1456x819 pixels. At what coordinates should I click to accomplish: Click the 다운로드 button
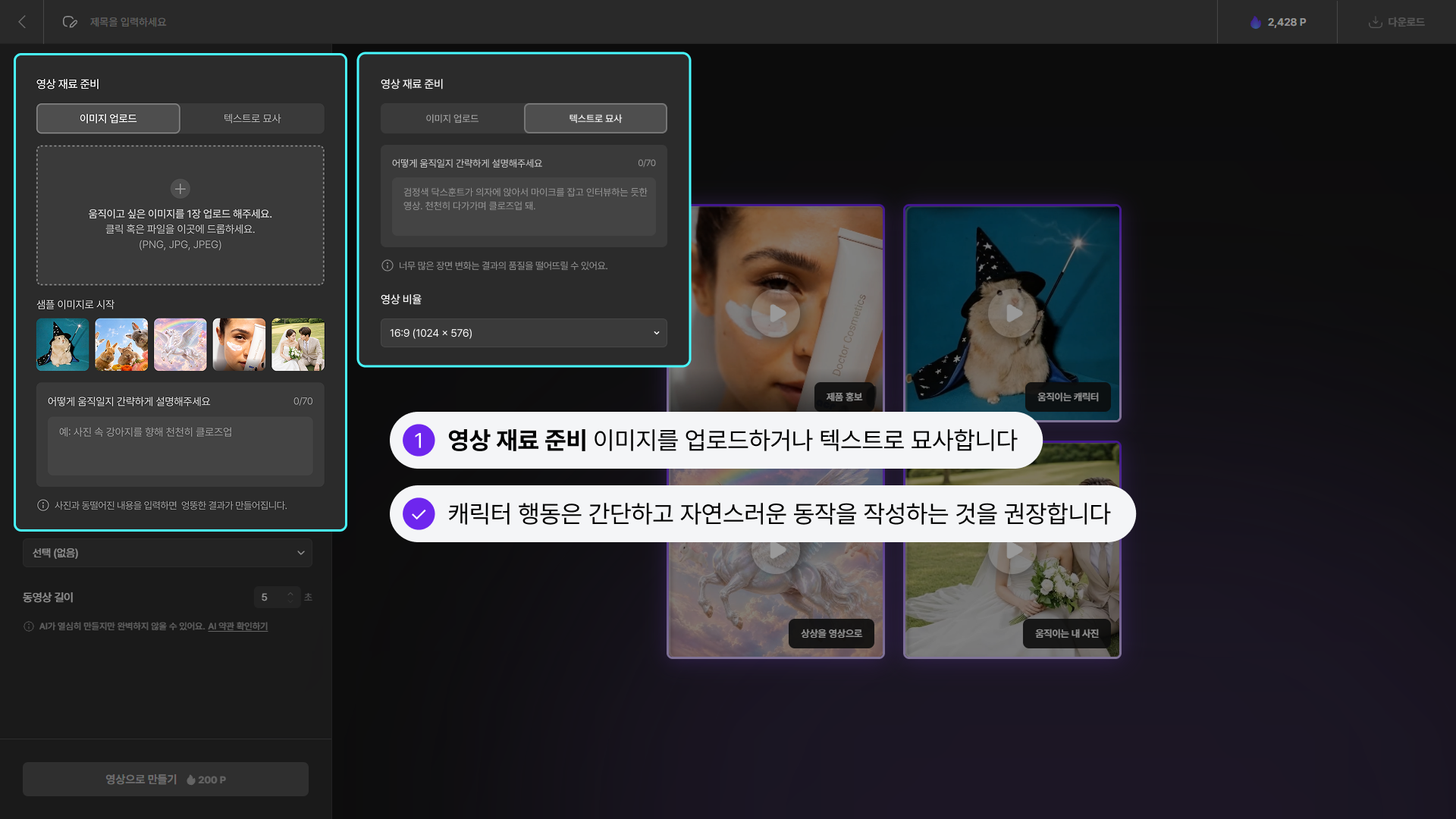tap(1396, 22)
